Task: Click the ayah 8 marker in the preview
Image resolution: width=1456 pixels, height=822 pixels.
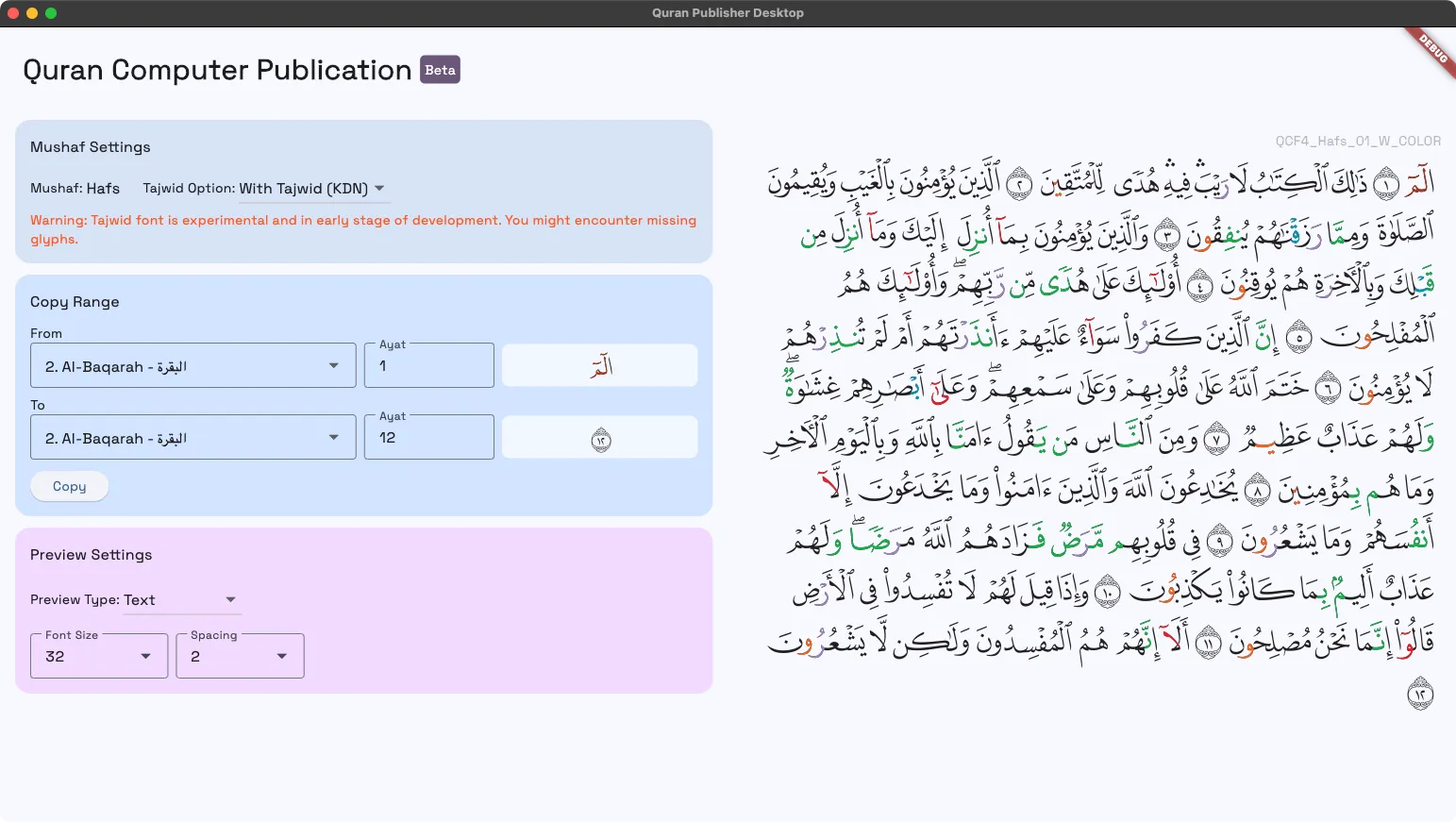Action: click(x=1257, y=490)
